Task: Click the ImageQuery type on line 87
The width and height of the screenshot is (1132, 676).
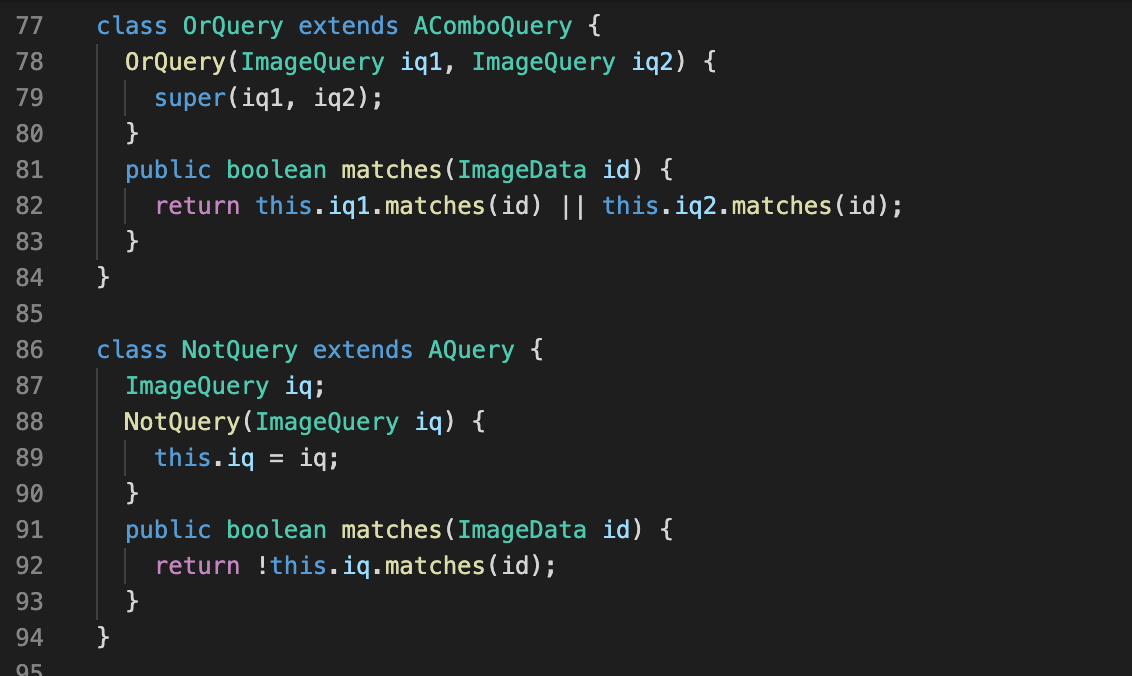Action: (197, 385)
